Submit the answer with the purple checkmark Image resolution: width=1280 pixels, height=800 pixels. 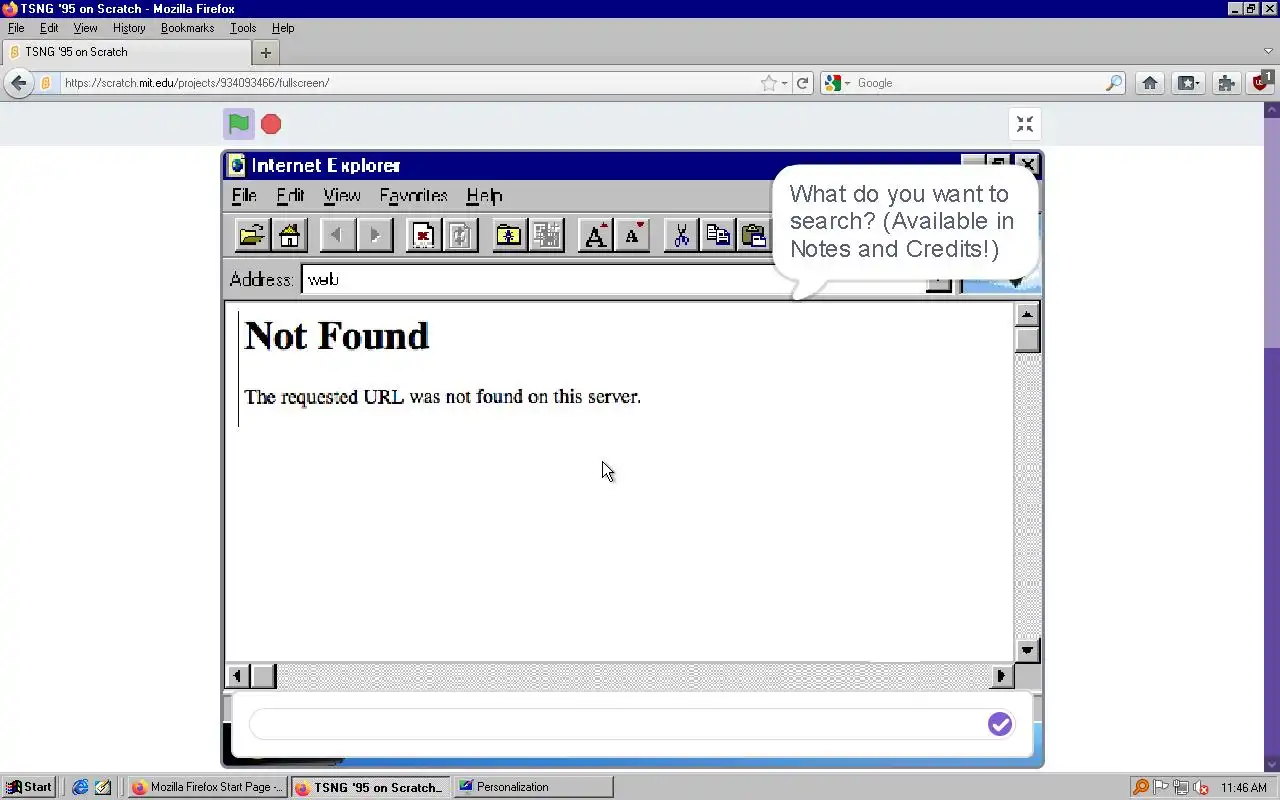coord(1000,724)
